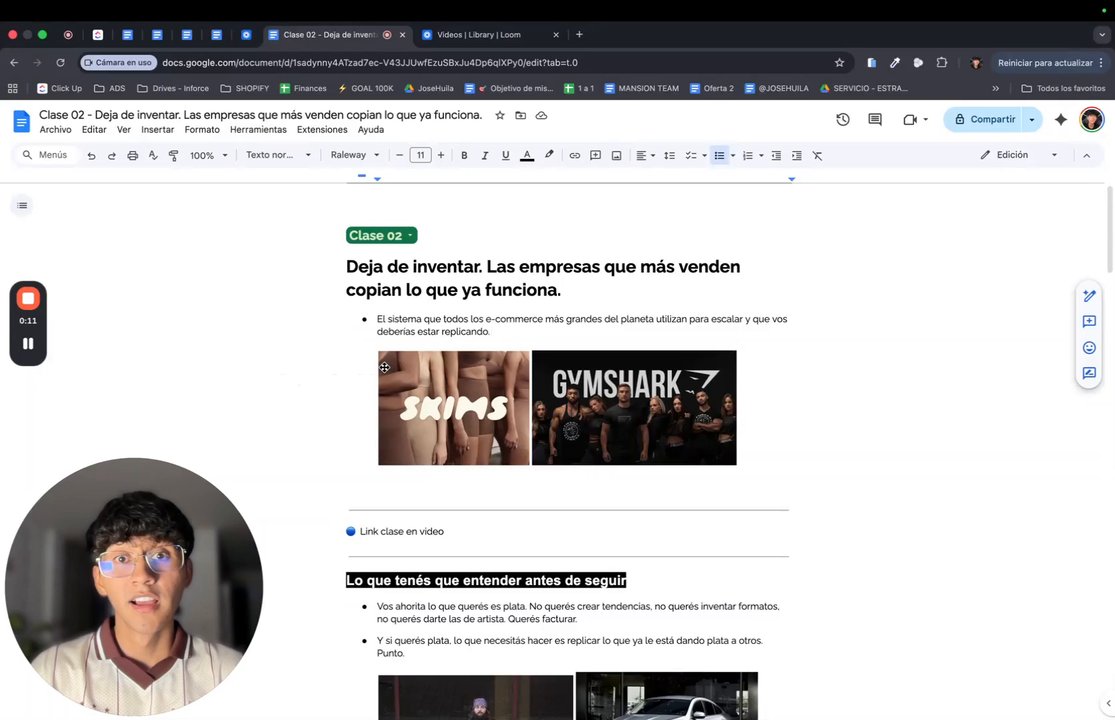Viewport: 1115px width, 720px height.
Task: Open the Gemini spark assistant
Action: 1061,119
